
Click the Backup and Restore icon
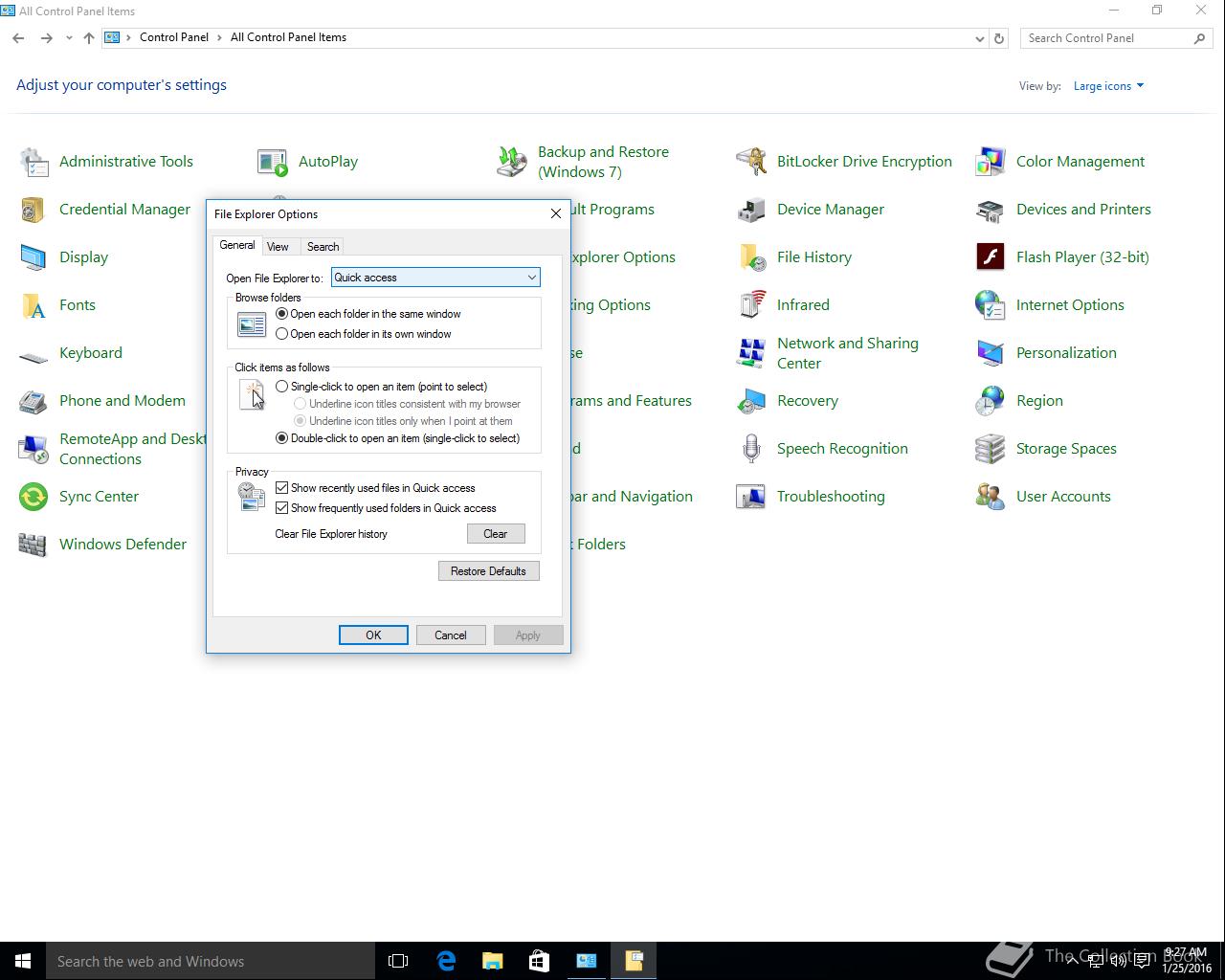pos(512,162)
